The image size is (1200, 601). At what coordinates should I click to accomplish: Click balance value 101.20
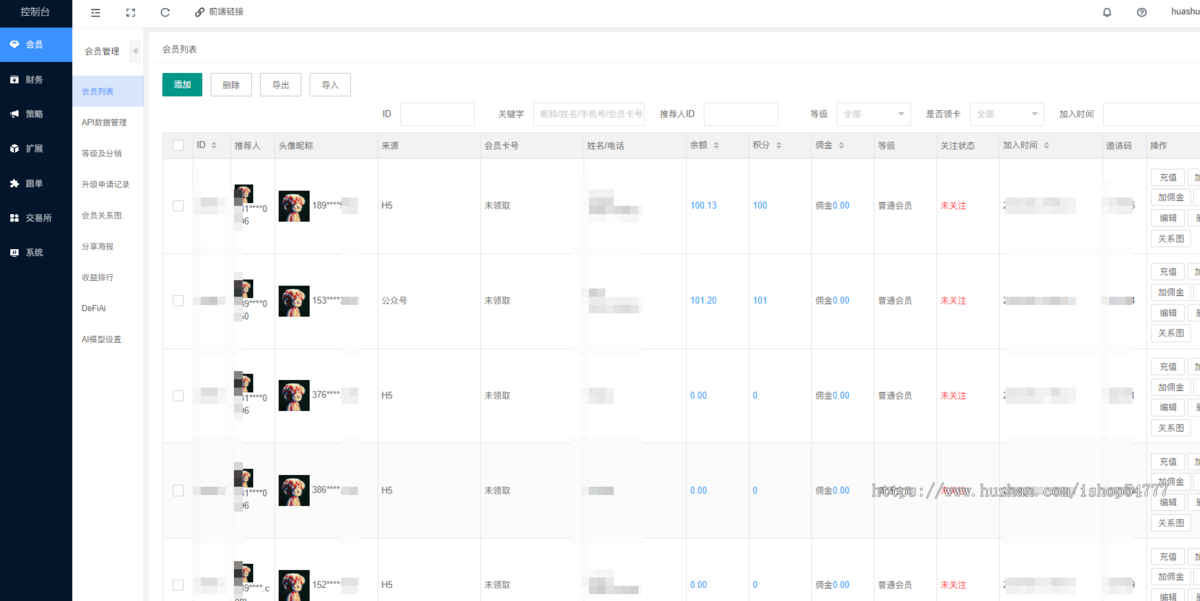pyautogui.click(x=703, y=301)
